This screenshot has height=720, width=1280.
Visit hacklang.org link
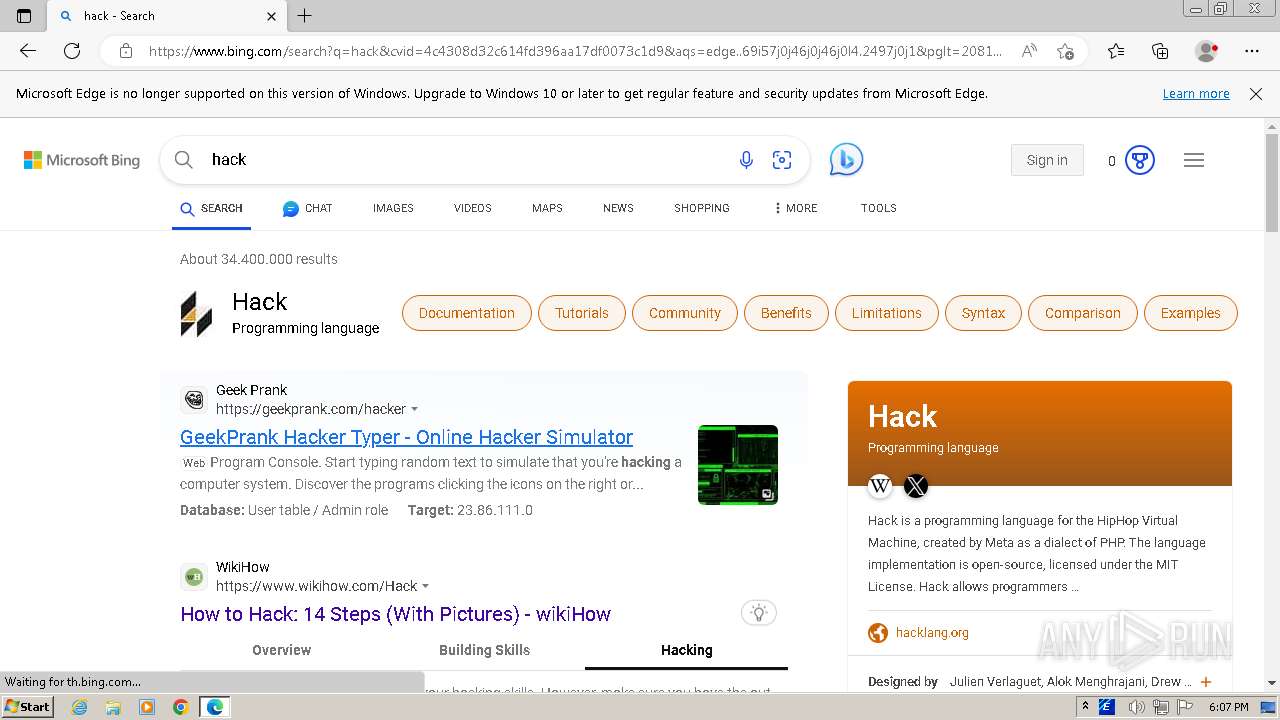click(x=932, y=632)
